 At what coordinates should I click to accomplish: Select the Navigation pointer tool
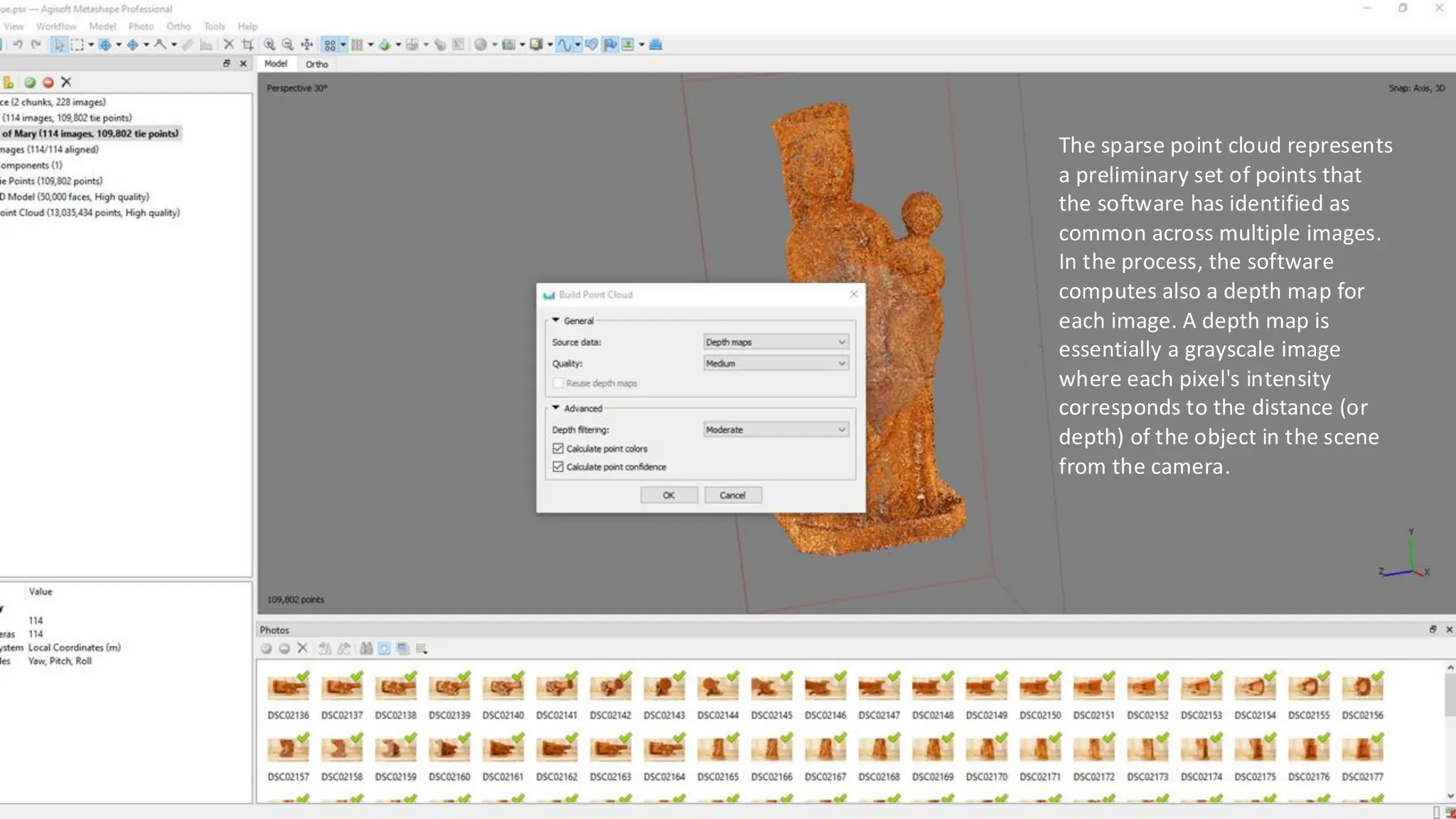(x=59, y=45)
